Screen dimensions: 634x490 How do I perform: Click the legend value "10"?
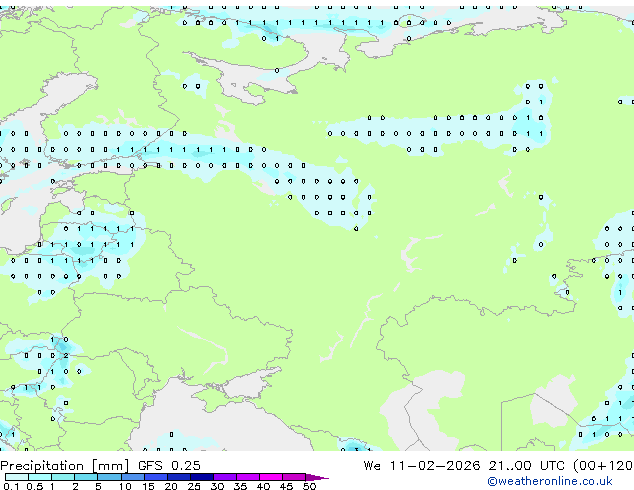(x=125, y=486)
